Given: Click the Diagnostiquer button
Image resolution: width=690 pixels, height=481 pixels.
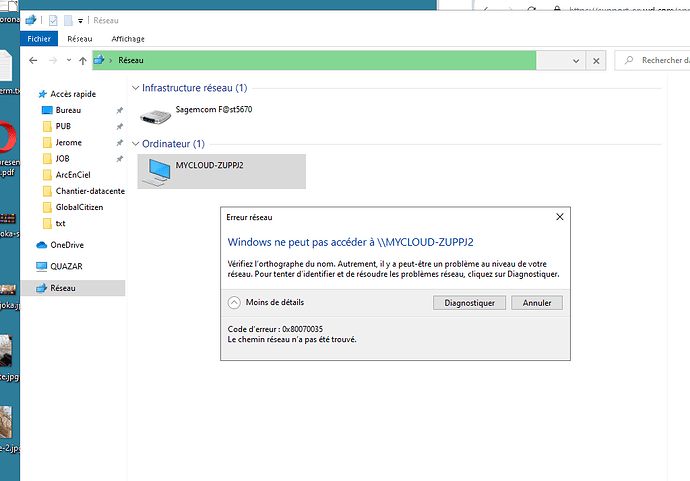Looking at the screenshot, I should 469,303.
